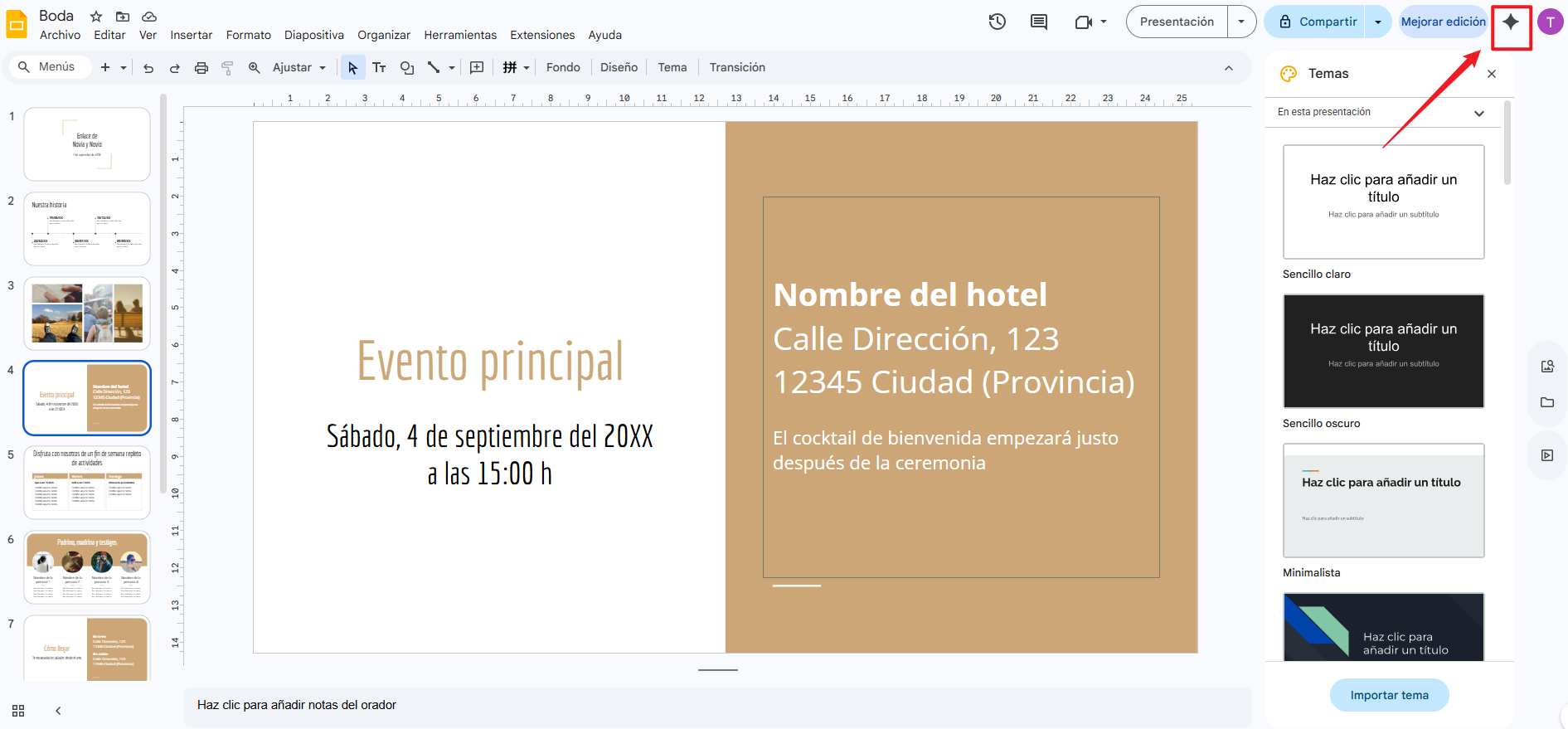Open the account avatar T
Viewport: 1568px width, 729px height.
coord(1550,22)
